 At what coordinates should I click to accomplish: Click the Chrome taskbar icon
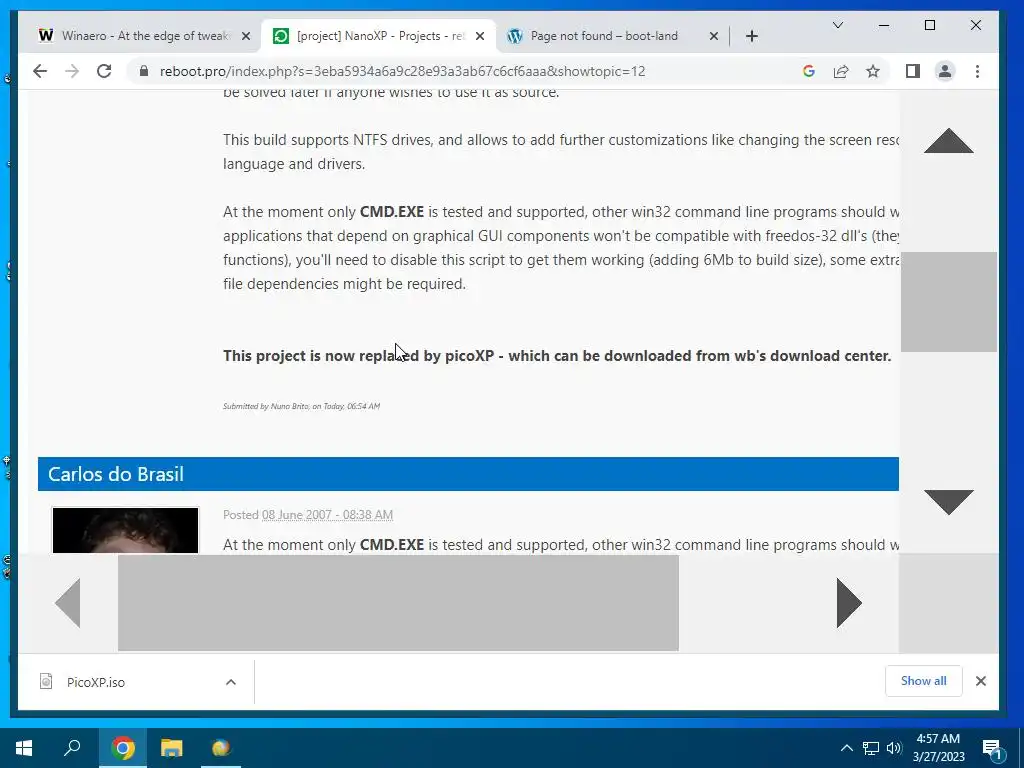122,748
